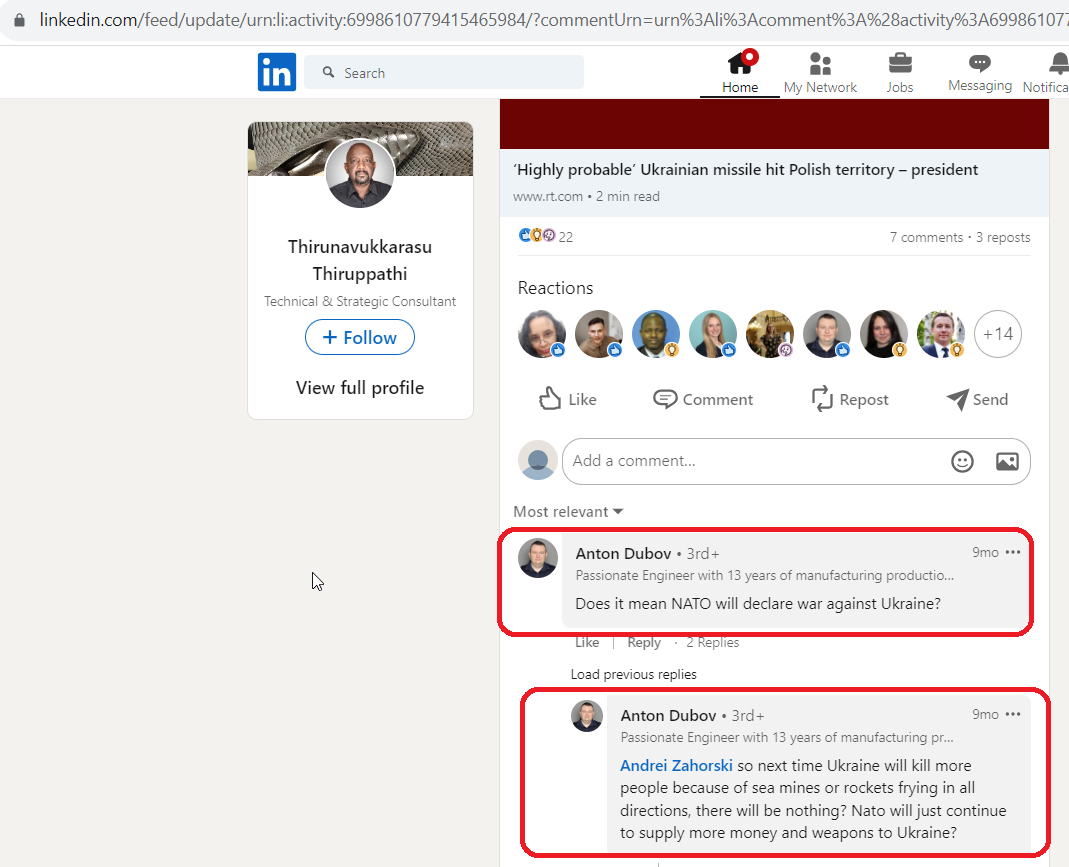The height and width of the screenshot is (867, 1069).
Task: Open Anton Dubov name on the reply
Action: click(668, 716)
